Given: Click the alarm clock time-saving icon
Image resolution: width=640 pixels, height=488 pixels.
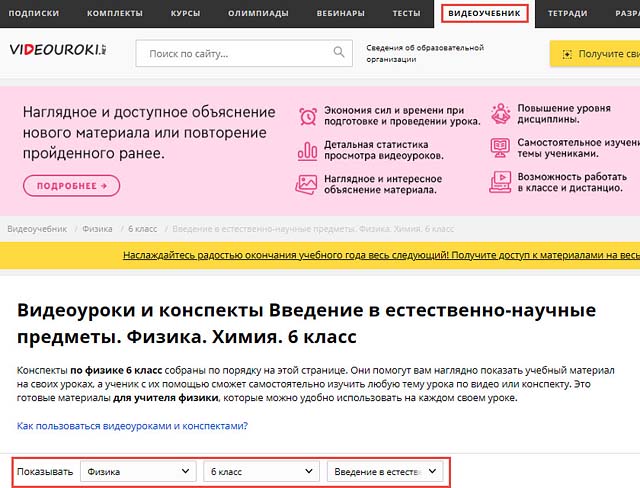Looking at the screenshot, I should (307, 116).
